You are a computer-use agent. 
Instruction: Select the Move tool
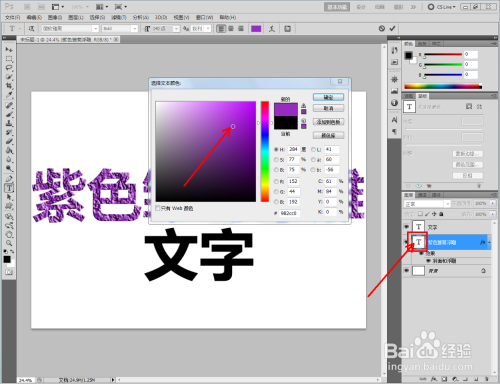[9, 50]
